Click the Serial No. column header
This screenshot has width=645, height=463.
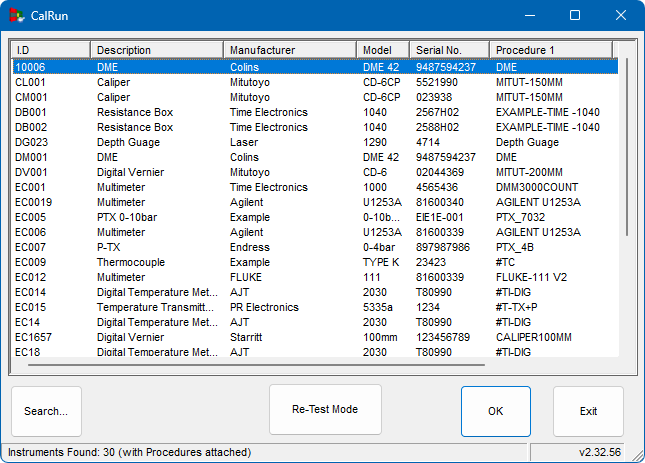[449, 50]
